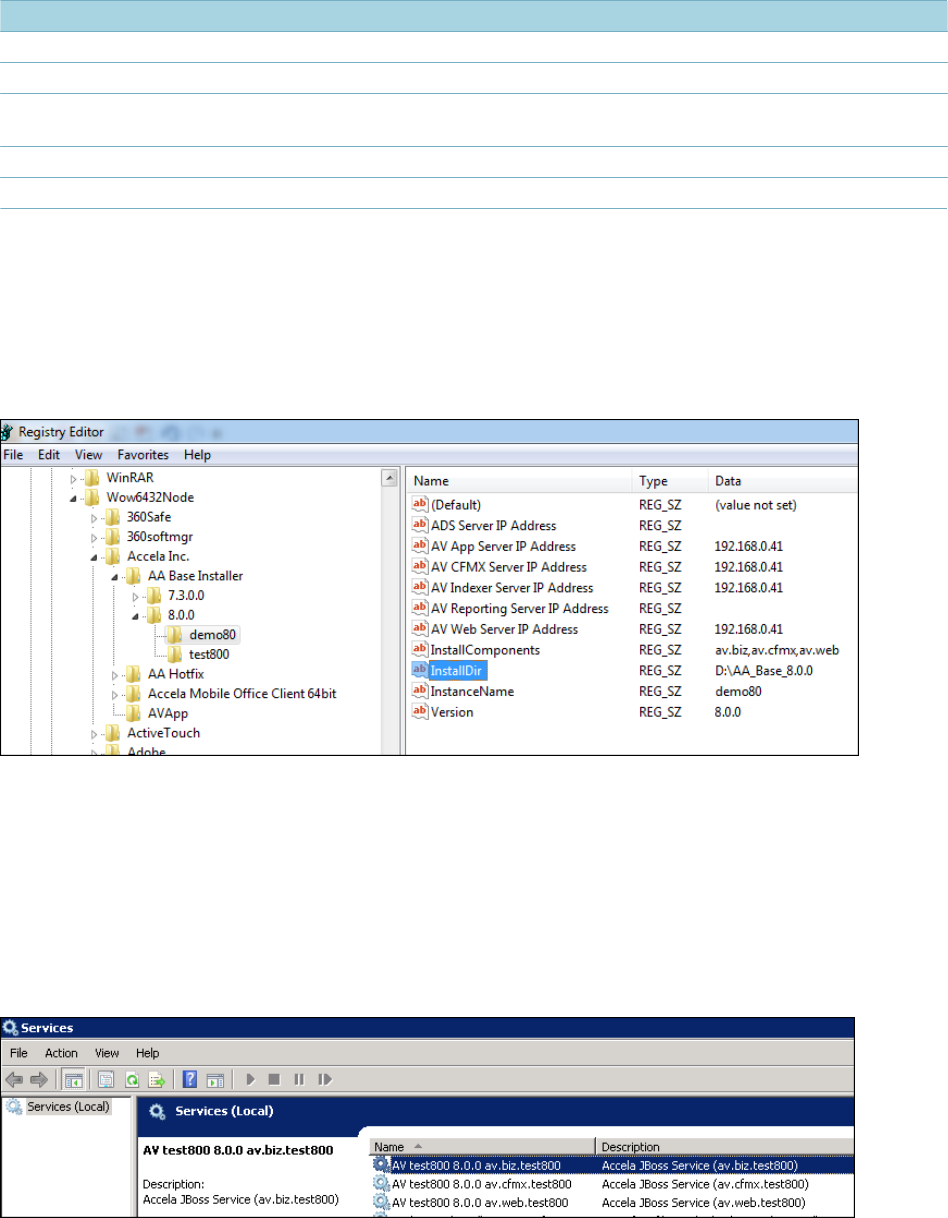
Task: Sort services by Name column header
Action: [x=482, y=1147]
